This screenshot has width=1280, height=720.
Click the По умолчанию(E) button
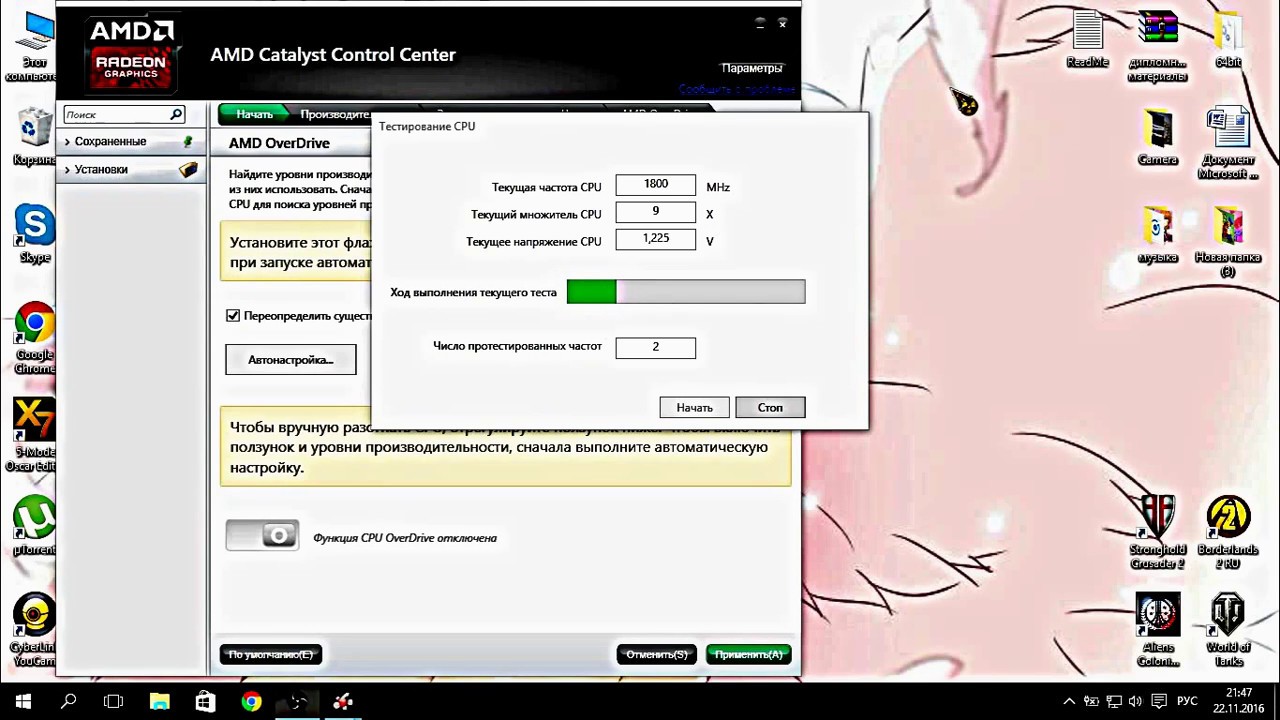pos(270,654)
